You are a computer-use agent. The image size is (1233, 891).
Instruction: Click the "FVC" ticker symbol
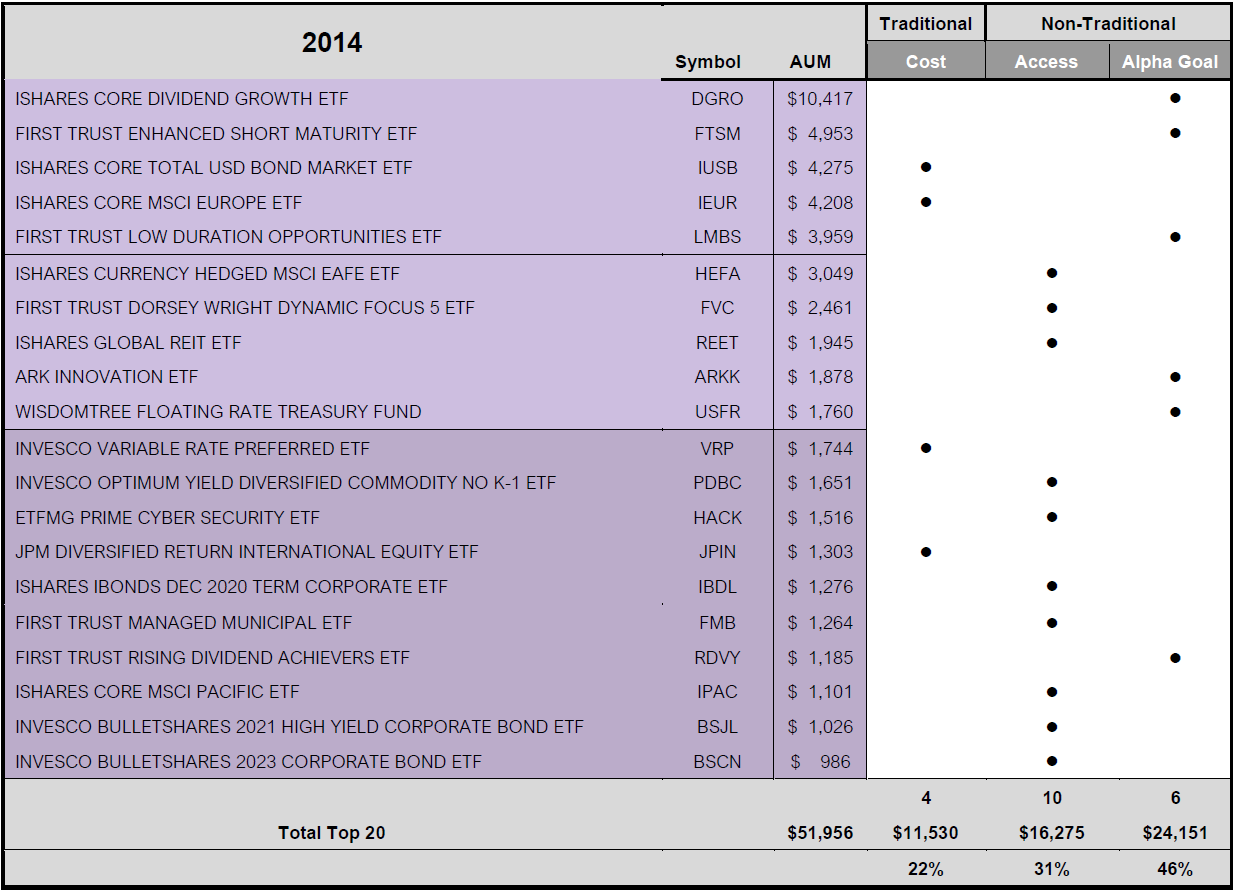coord(718,307)
